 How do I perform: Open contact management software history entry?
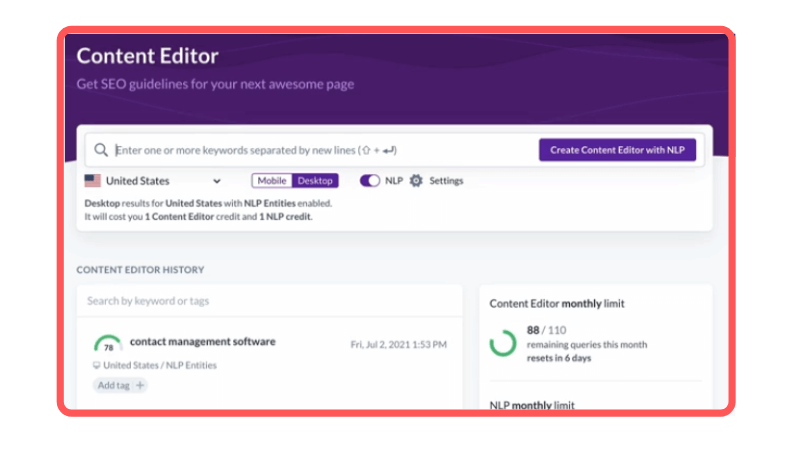[x=203, y=341]
